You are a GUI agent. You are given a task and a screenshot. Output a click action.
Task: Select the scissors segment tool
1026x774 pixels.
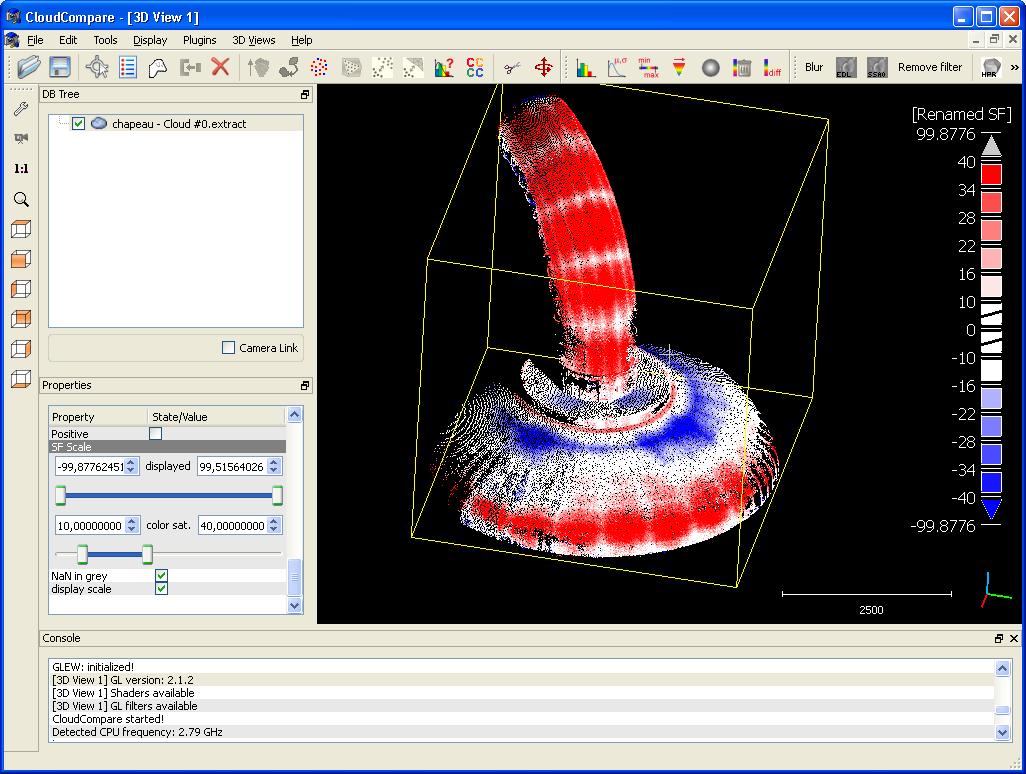tap(512, 67)
